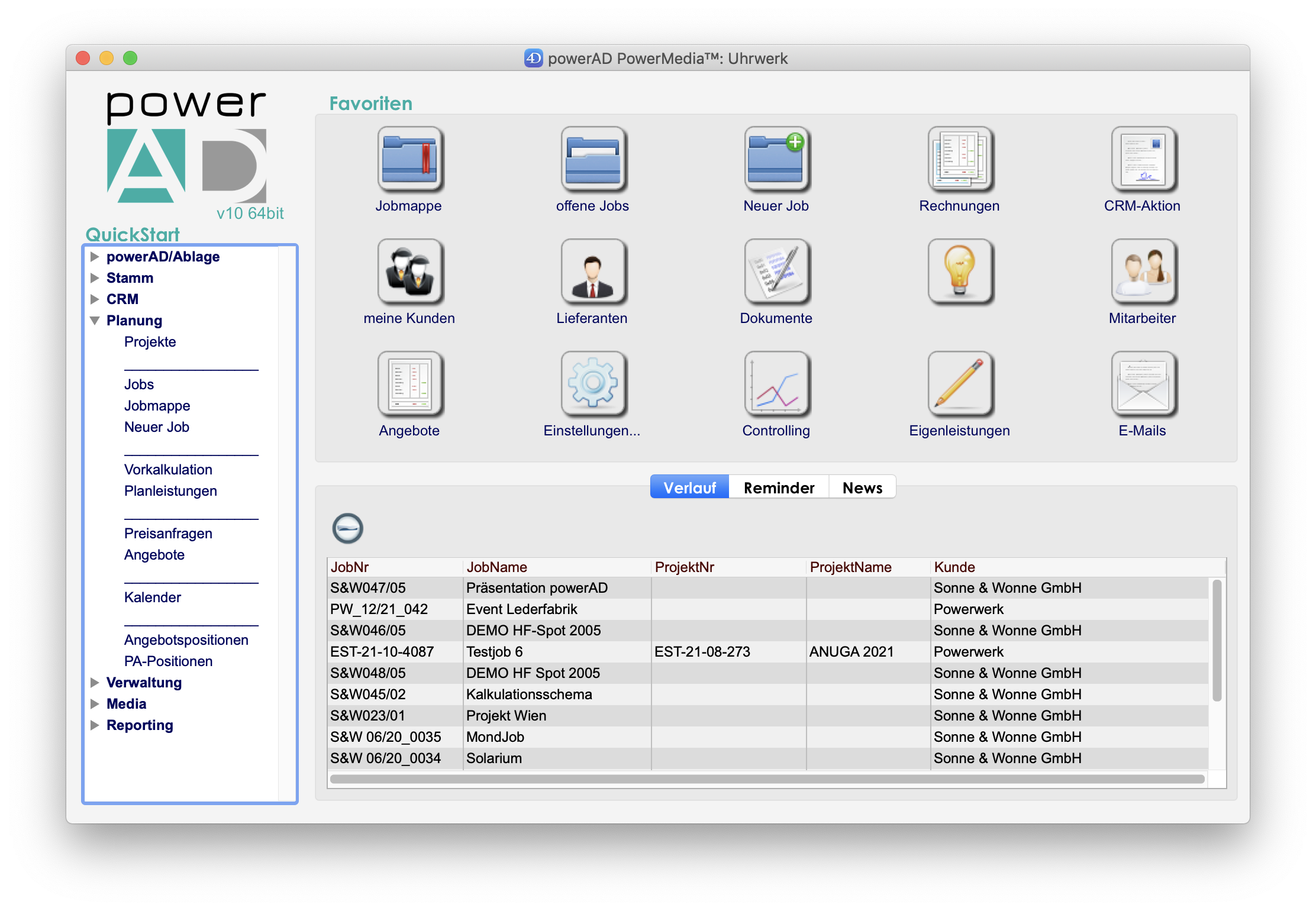Screen dimensions: 1316x911
Task: Open the Lieferanten icon
Action: (x=594, y=272)
